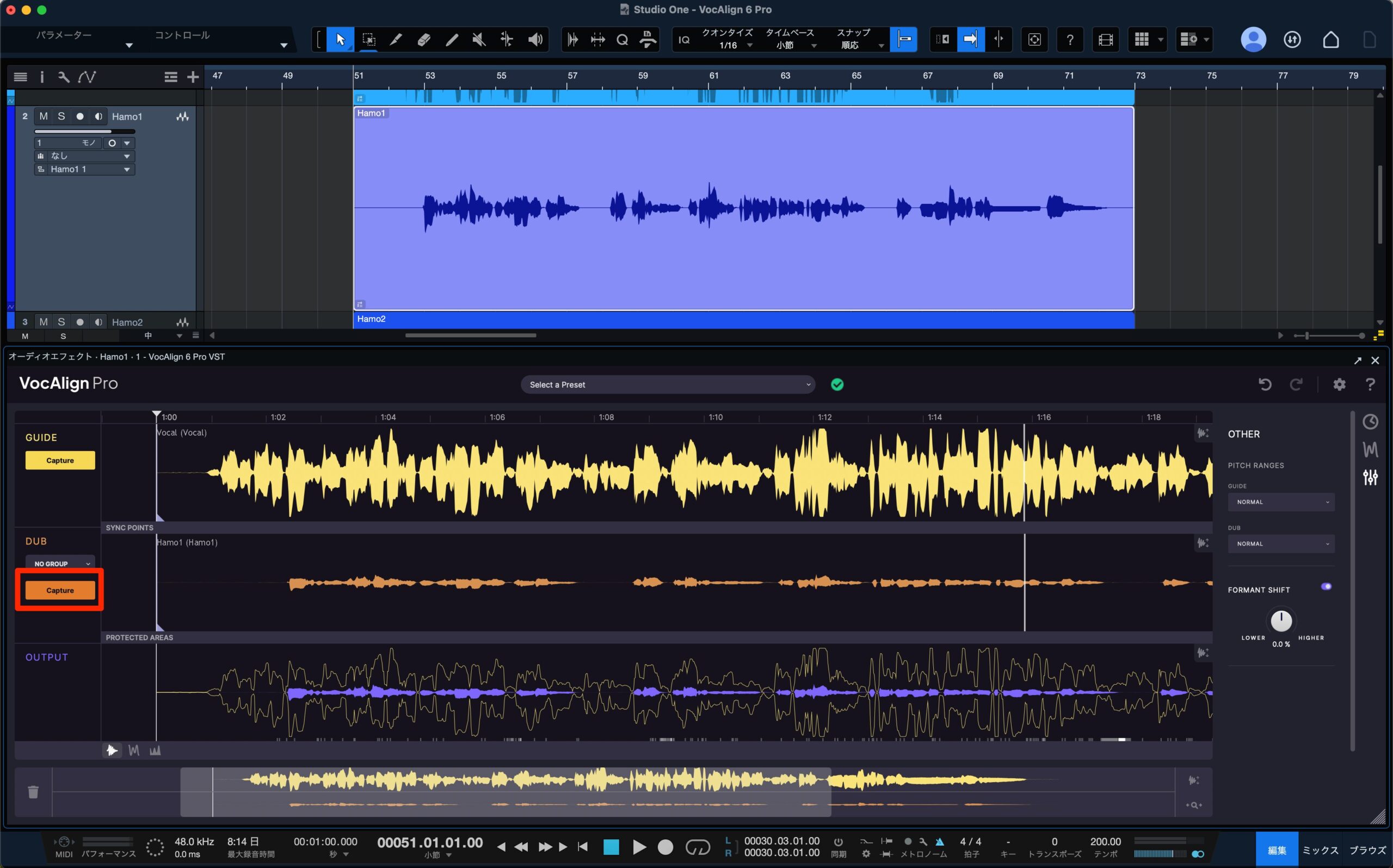
Task: Toggle snap button in toolbar
Action: click(x=903, y=40)
